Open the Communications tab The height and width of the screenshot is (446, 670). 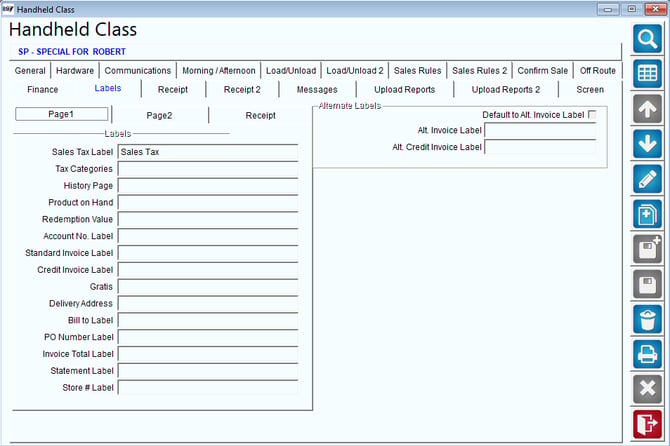click(x=138, y=70)
